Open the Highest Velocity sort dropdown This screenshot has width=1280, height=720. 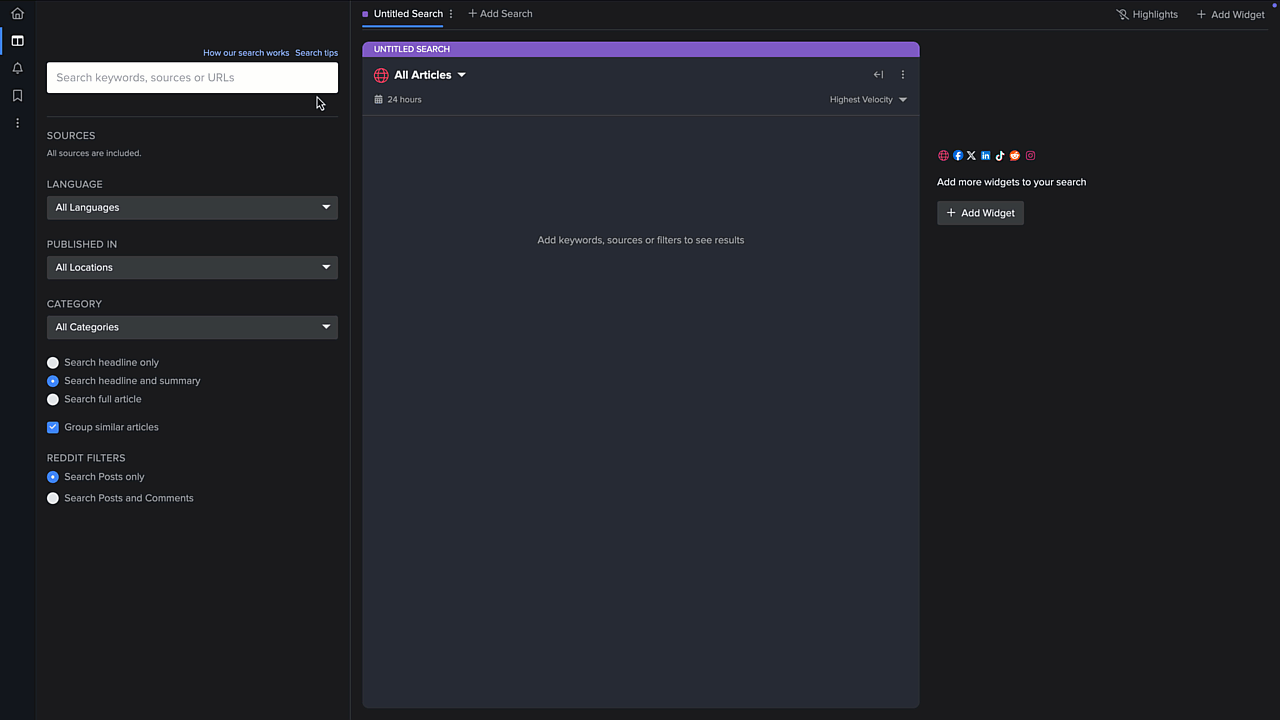tap(866, 99)
